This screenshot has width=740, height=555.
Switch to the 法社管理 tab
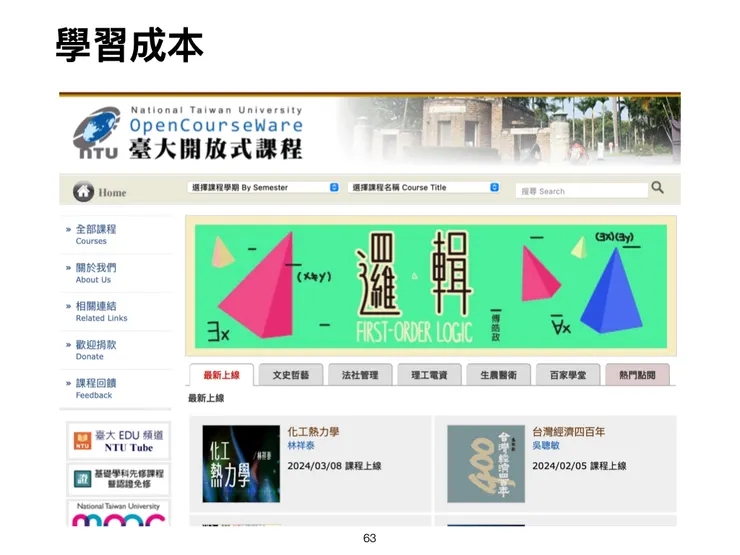pyautogui.click(x=360, y=375)
